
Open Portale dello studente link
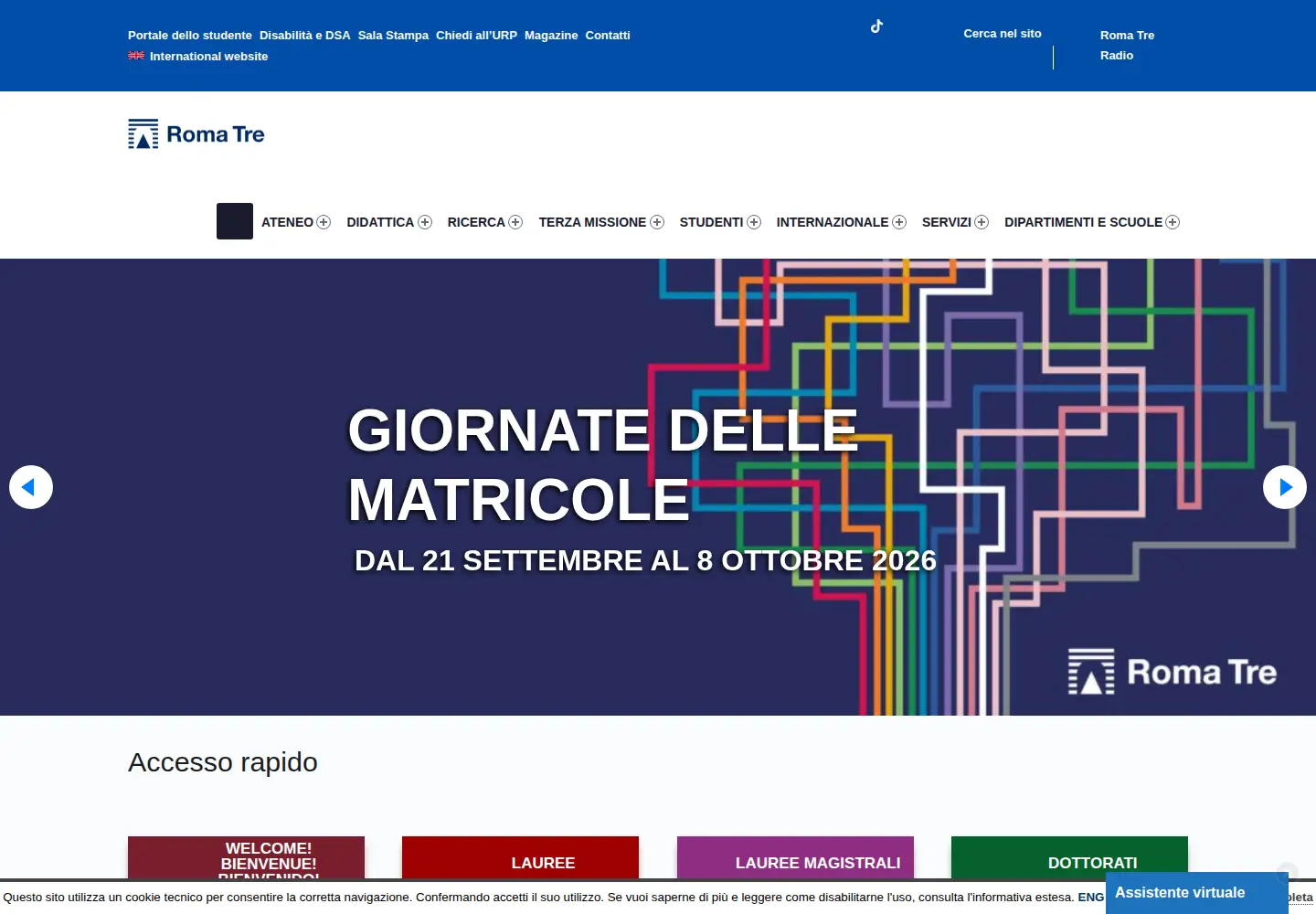click(190, 36)
